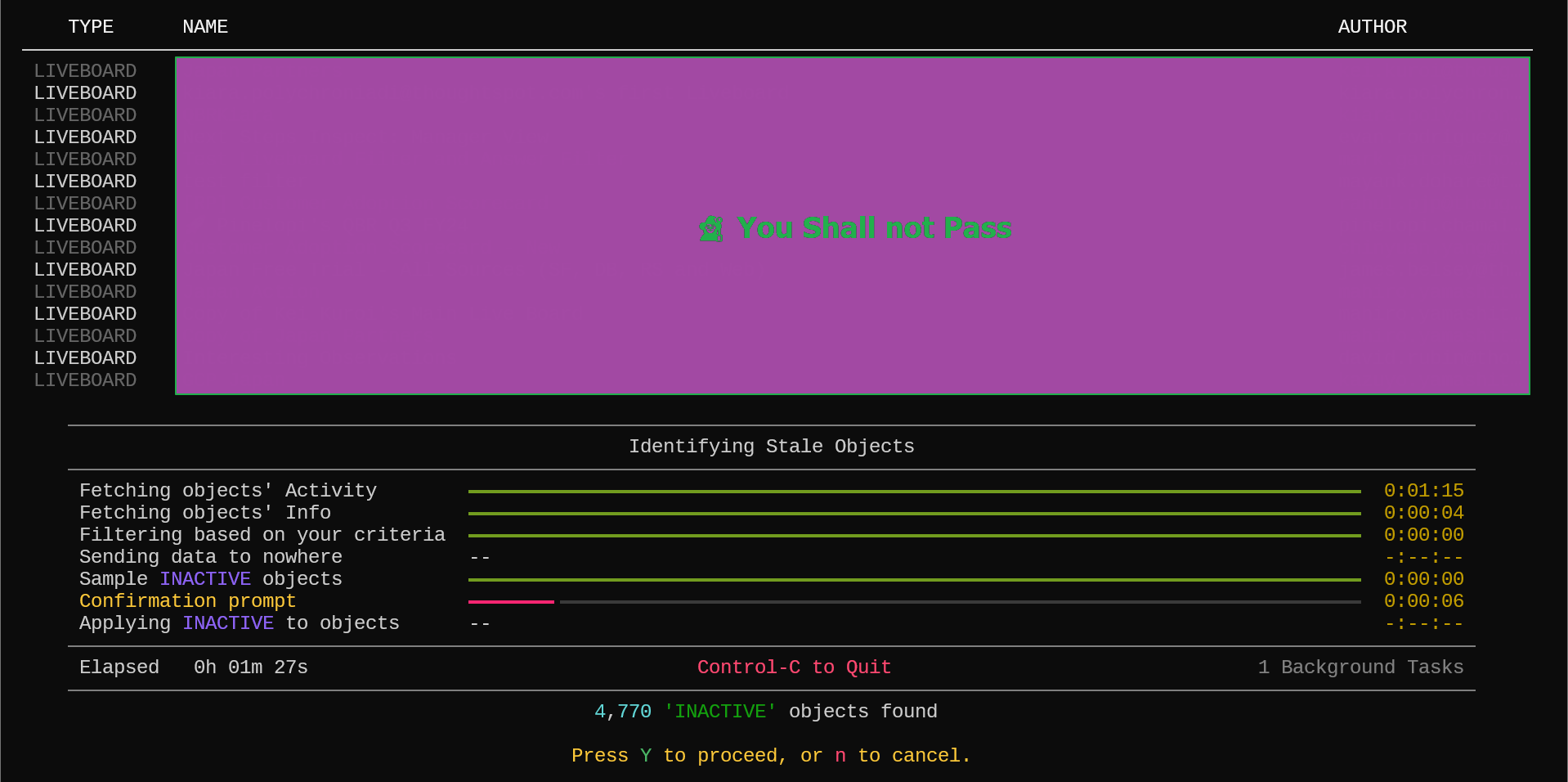Click the 'Elapsed' label in the status row
This screenshot has width=1568, height=782.
[119, 667]
